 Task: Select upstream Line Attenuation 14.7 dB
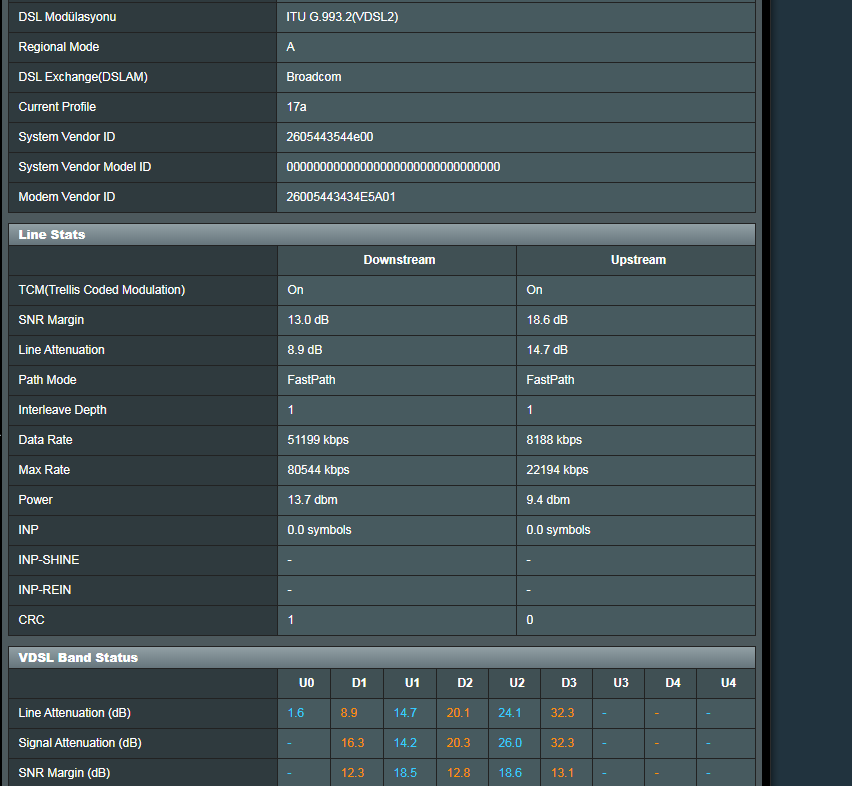pyautogui.click(x=547, y=350)
